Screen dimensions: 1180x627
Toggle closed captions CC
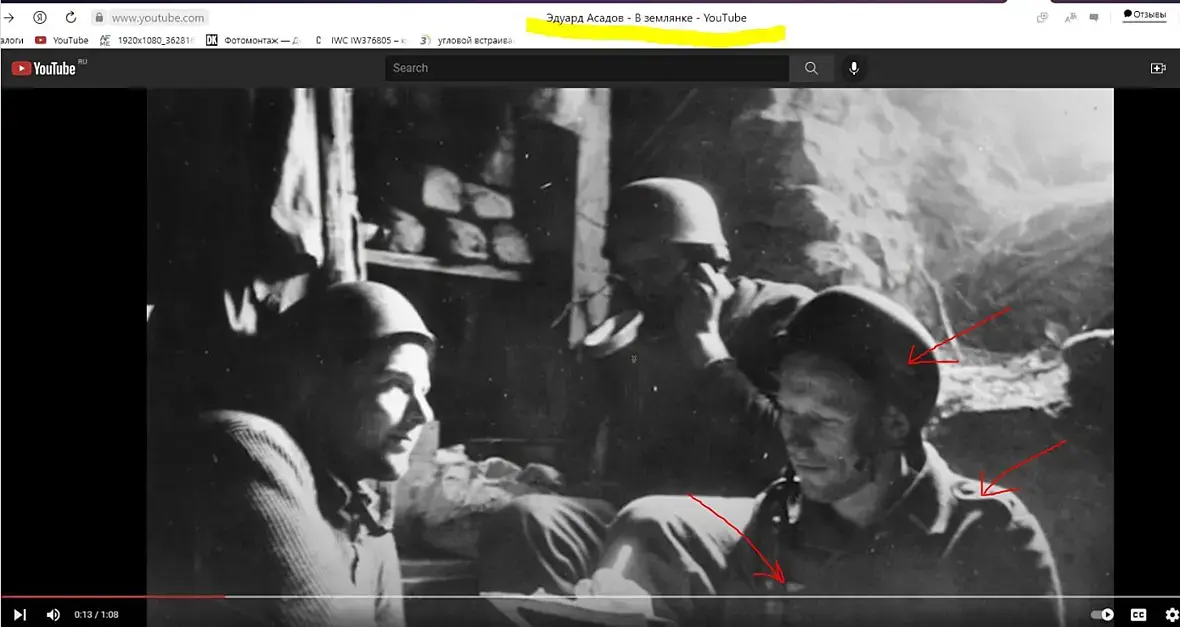click(1139, 615)
